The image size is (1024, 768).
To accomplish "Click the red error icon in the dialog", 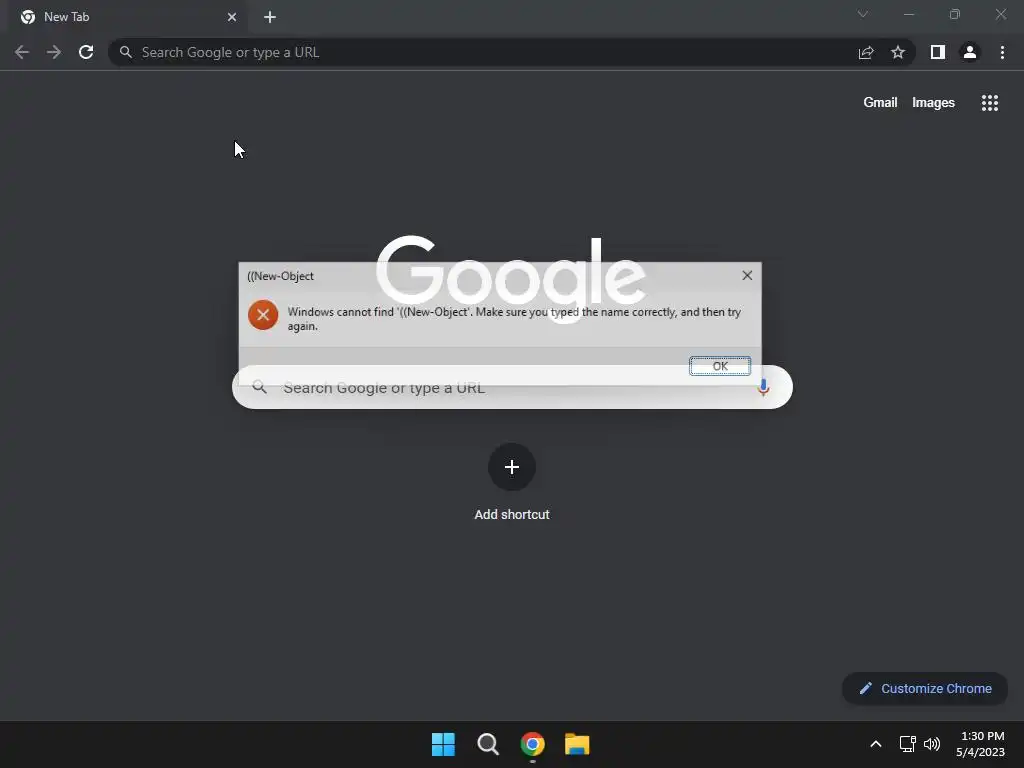I will pos(263,315).
